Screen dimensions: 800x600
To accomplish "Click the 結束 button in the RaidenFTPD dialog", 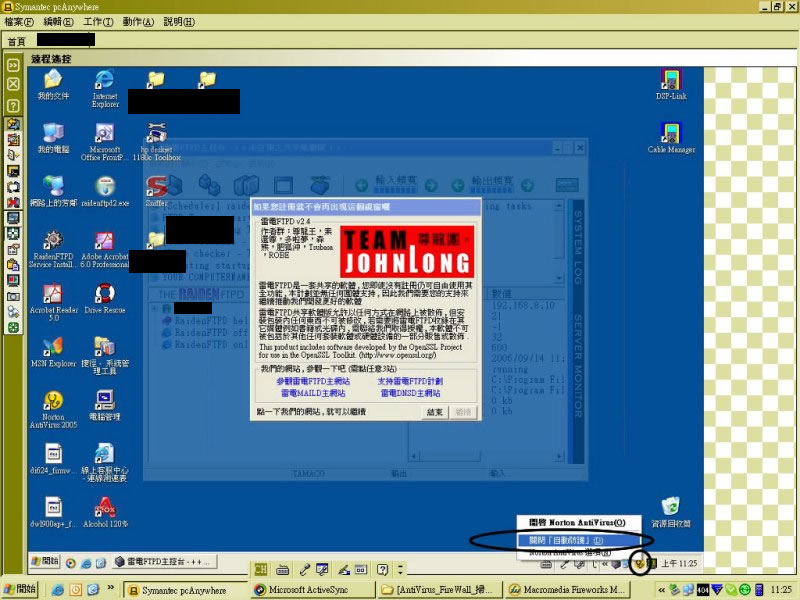I will pos(435,412).
